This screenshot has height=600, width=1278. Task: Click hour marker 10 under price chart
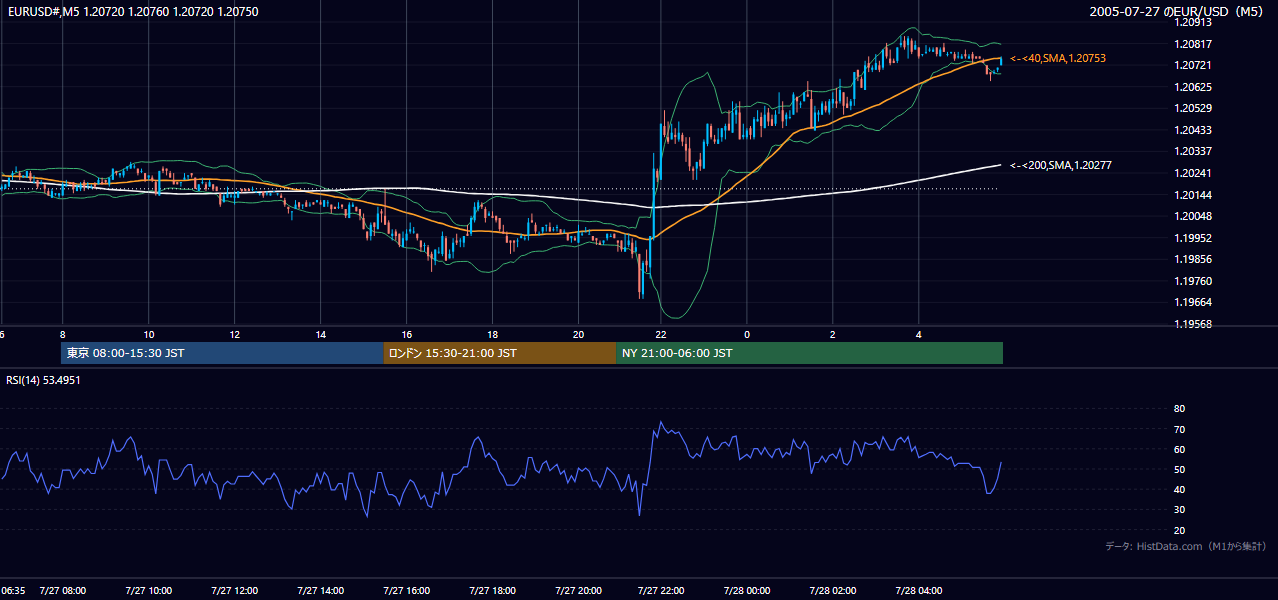point(149,334)
